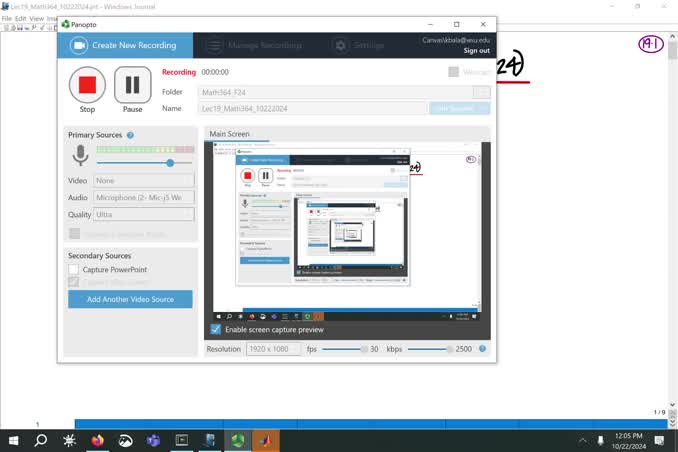Image resolution: width=678 pixels, height=452 pixels.
Task: Click the taskbar search magnifier icon
Action: pyautogui.click(x=41, y=440)
